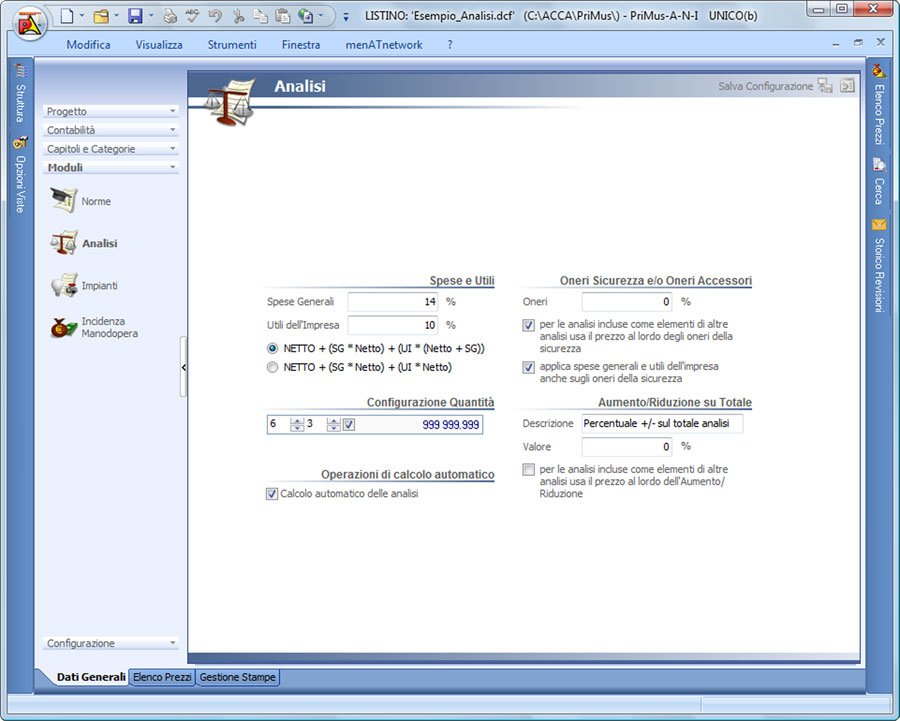Switch to the Gestione Stampe tab
The height and width of the screenshot is (721, 900).
click(x=237, y=677)
